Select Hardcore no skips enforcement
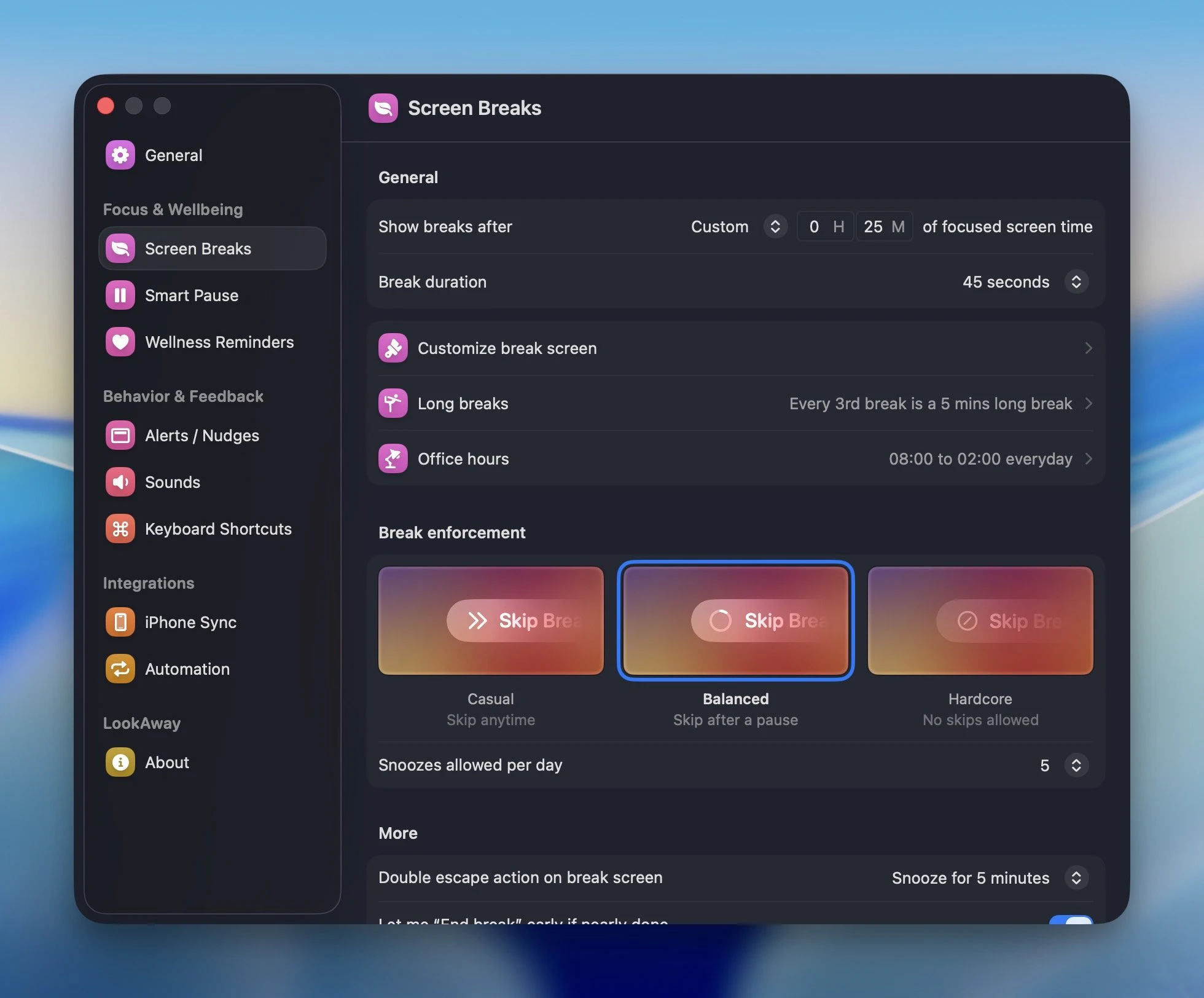This screenshot has height=998, width=1204. click(980, 621)
